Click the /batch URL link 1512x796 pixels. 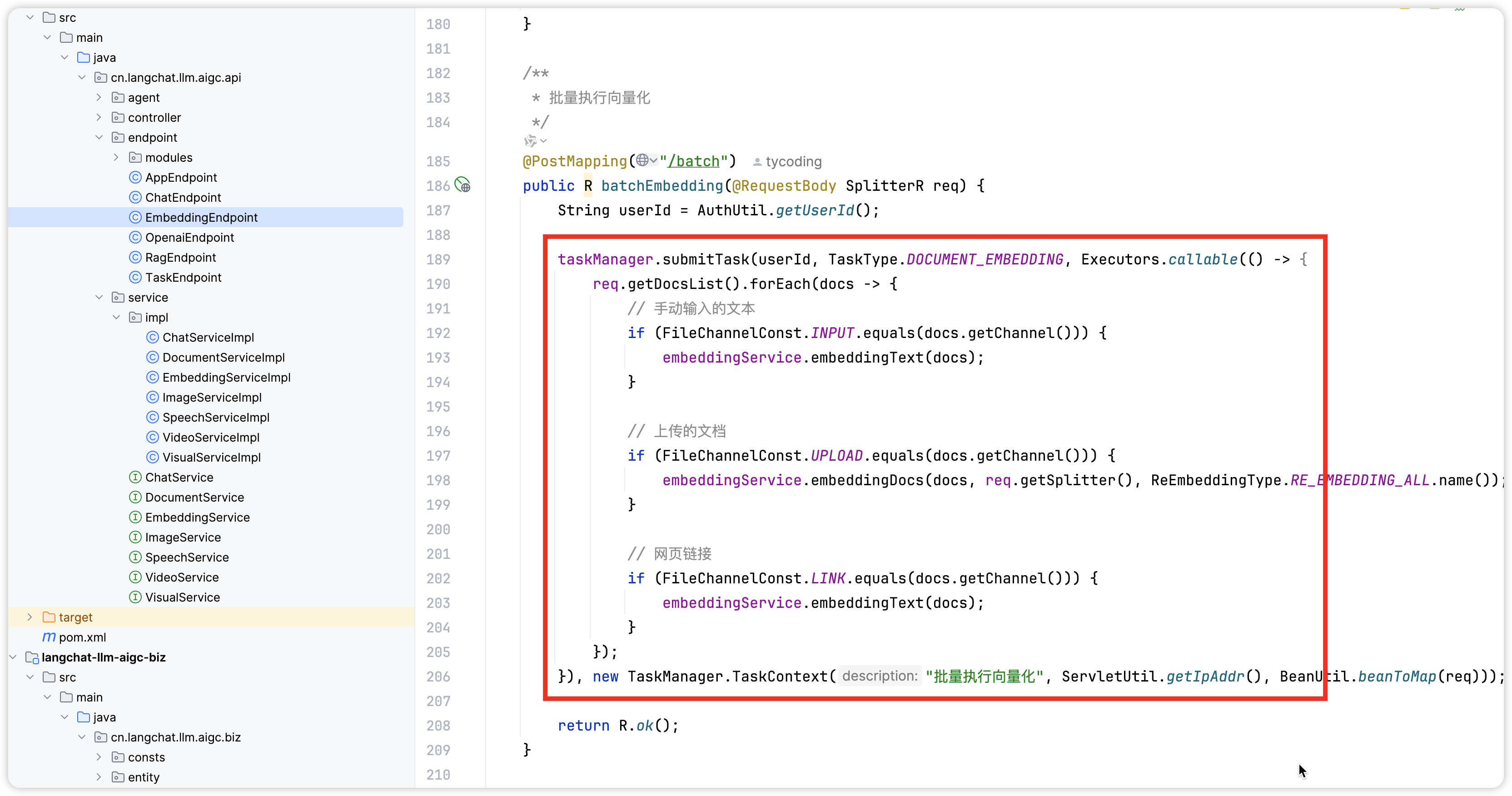pos(693,161)
